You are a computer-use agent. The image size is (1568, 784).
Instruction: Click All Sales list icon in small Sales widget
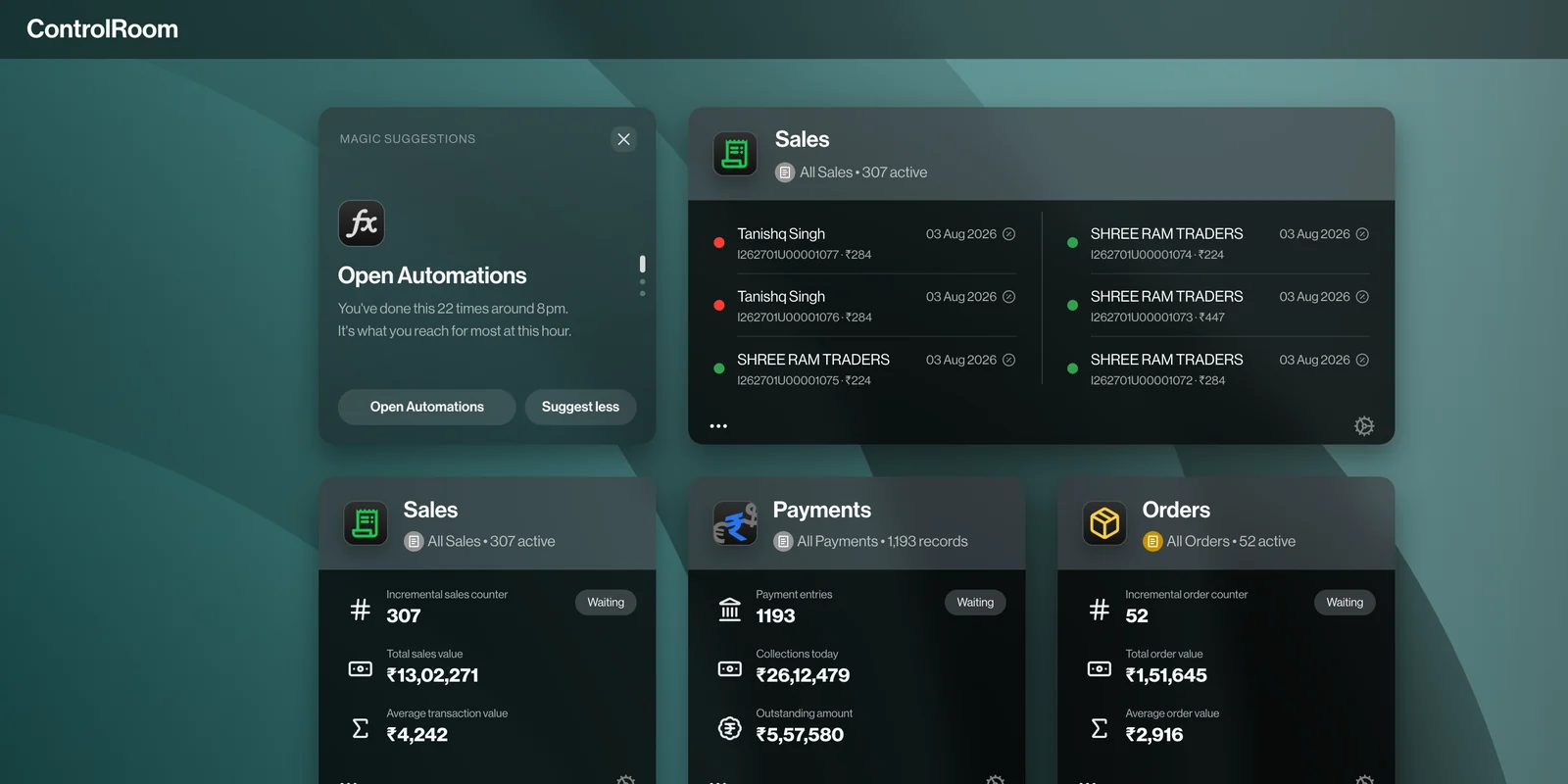(414, 542)
